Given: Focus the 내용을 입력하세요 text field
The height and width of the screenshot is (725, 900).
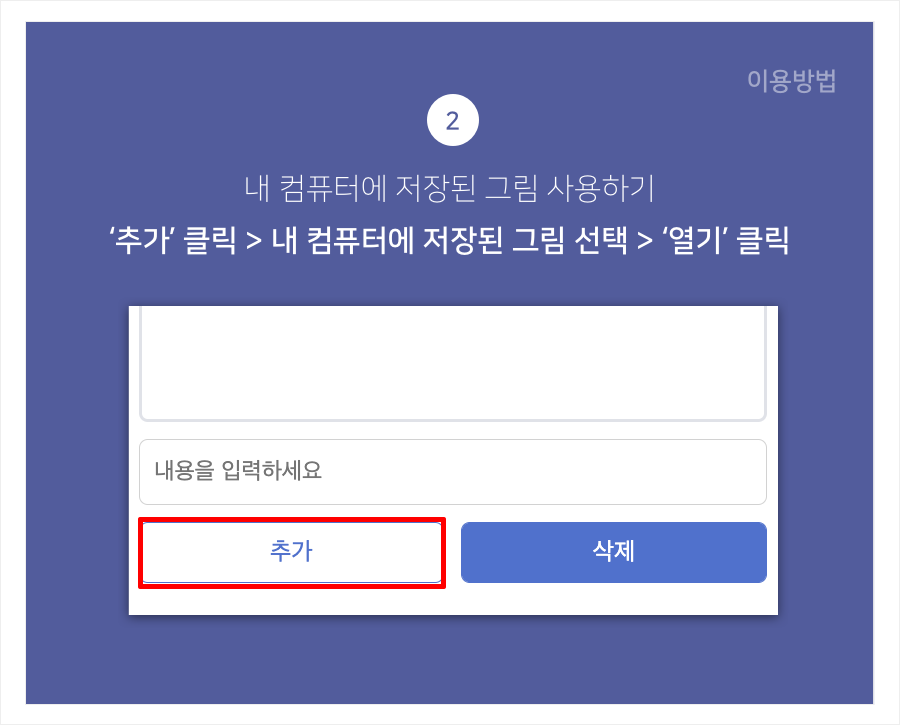Looking at the screenshot, I should click(452, 472).
